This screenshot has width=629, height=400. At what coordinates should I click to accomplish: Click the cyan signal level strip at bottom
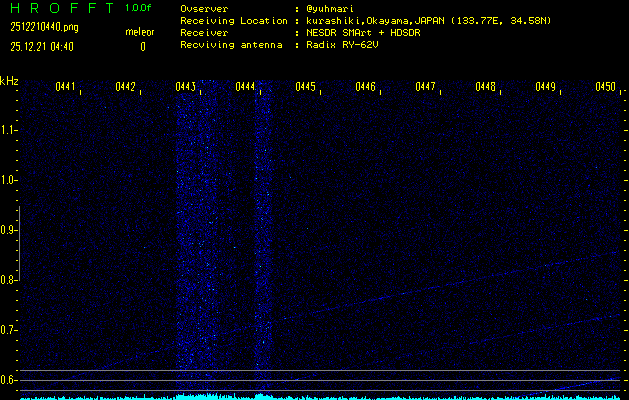coord(320,396)
